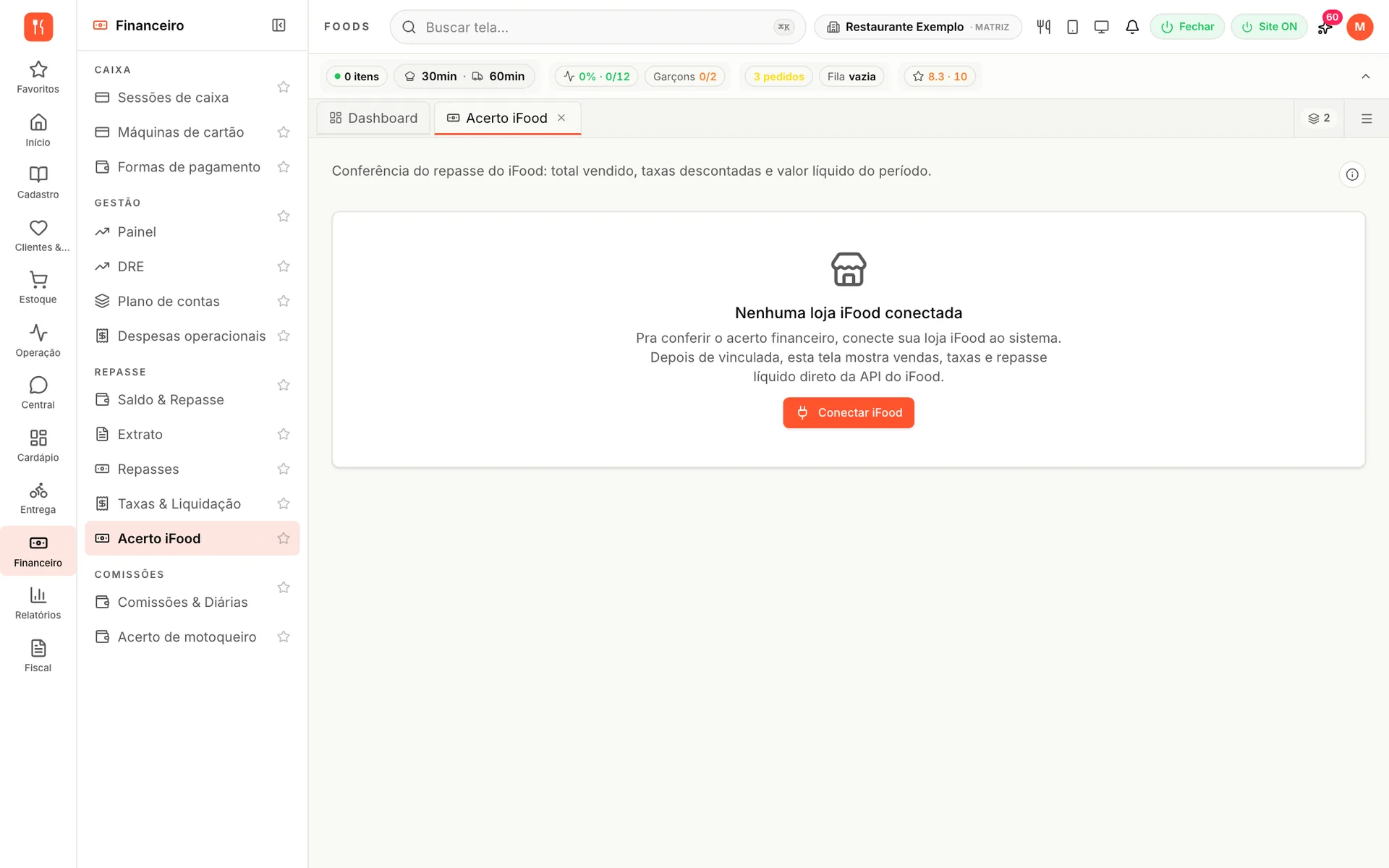This screenshot has height=868, width=1389.
Task: Open Taxas & Liquidação menu item
Action: (192, 503)
